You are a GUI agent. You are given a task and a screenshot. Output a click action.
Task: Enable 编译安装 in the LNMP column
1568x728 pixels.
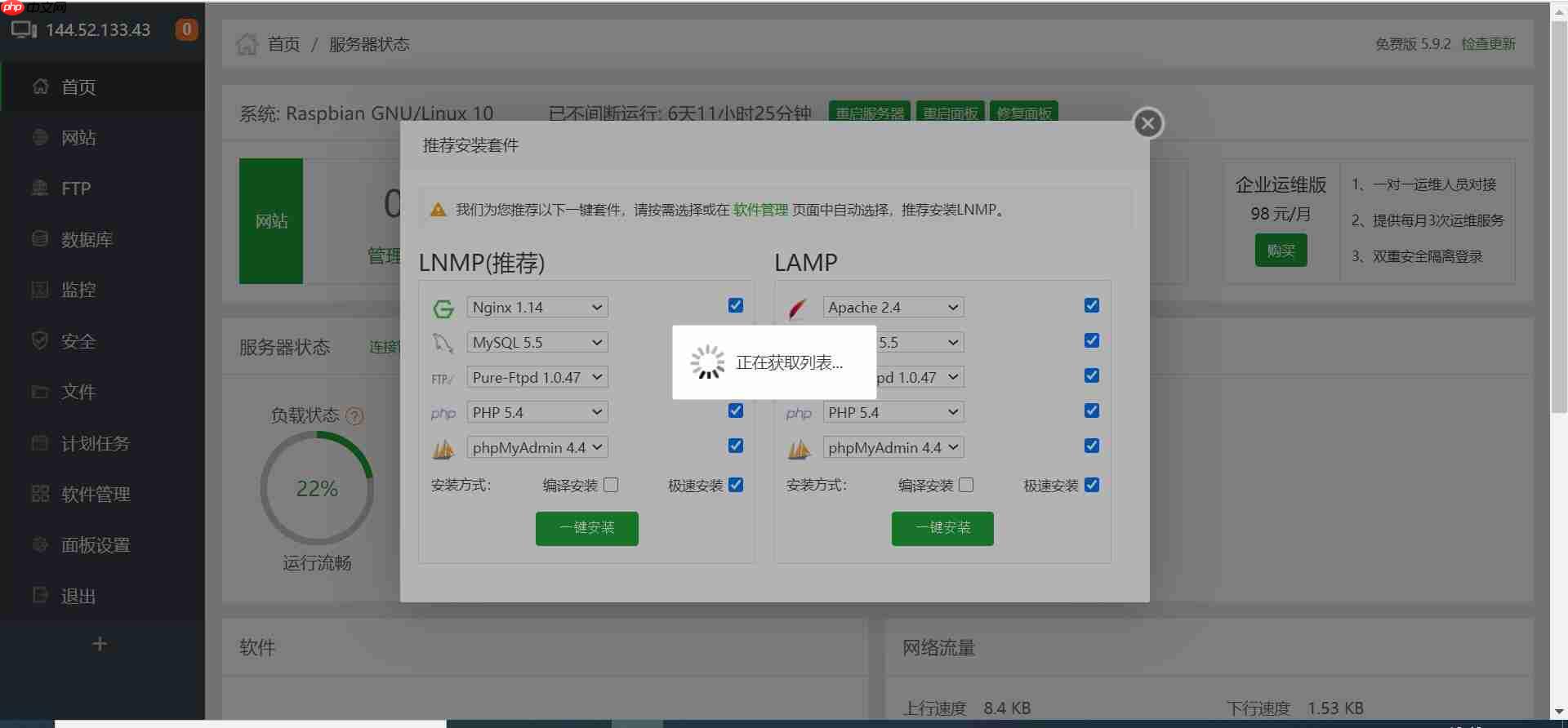coord(611,485)
